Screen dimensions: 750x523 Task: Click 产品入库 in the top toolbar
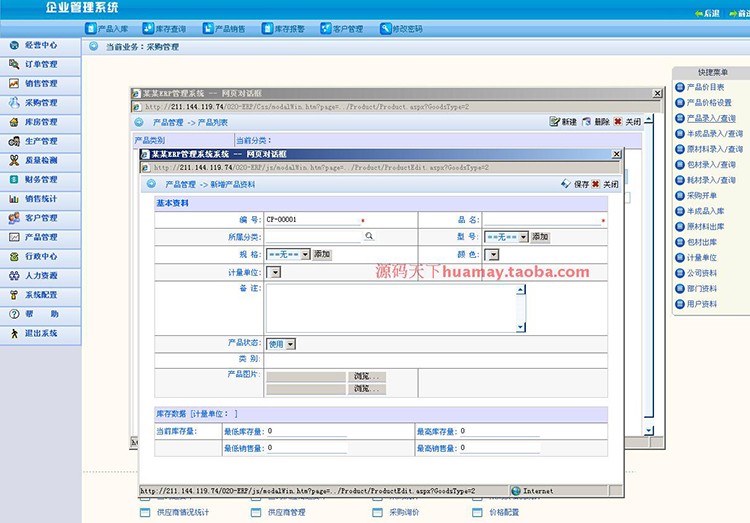tap(107, 29)
